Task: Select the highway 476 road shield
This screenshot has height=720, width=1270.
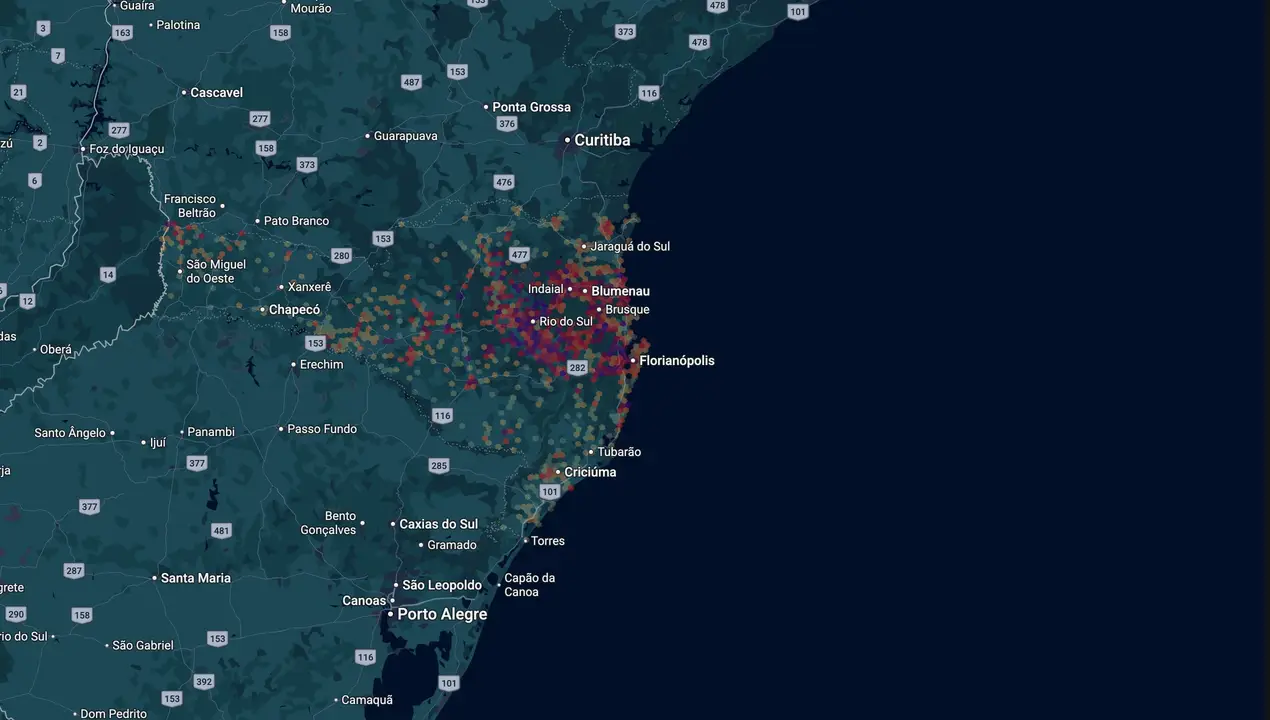Action: pos(503,182)
